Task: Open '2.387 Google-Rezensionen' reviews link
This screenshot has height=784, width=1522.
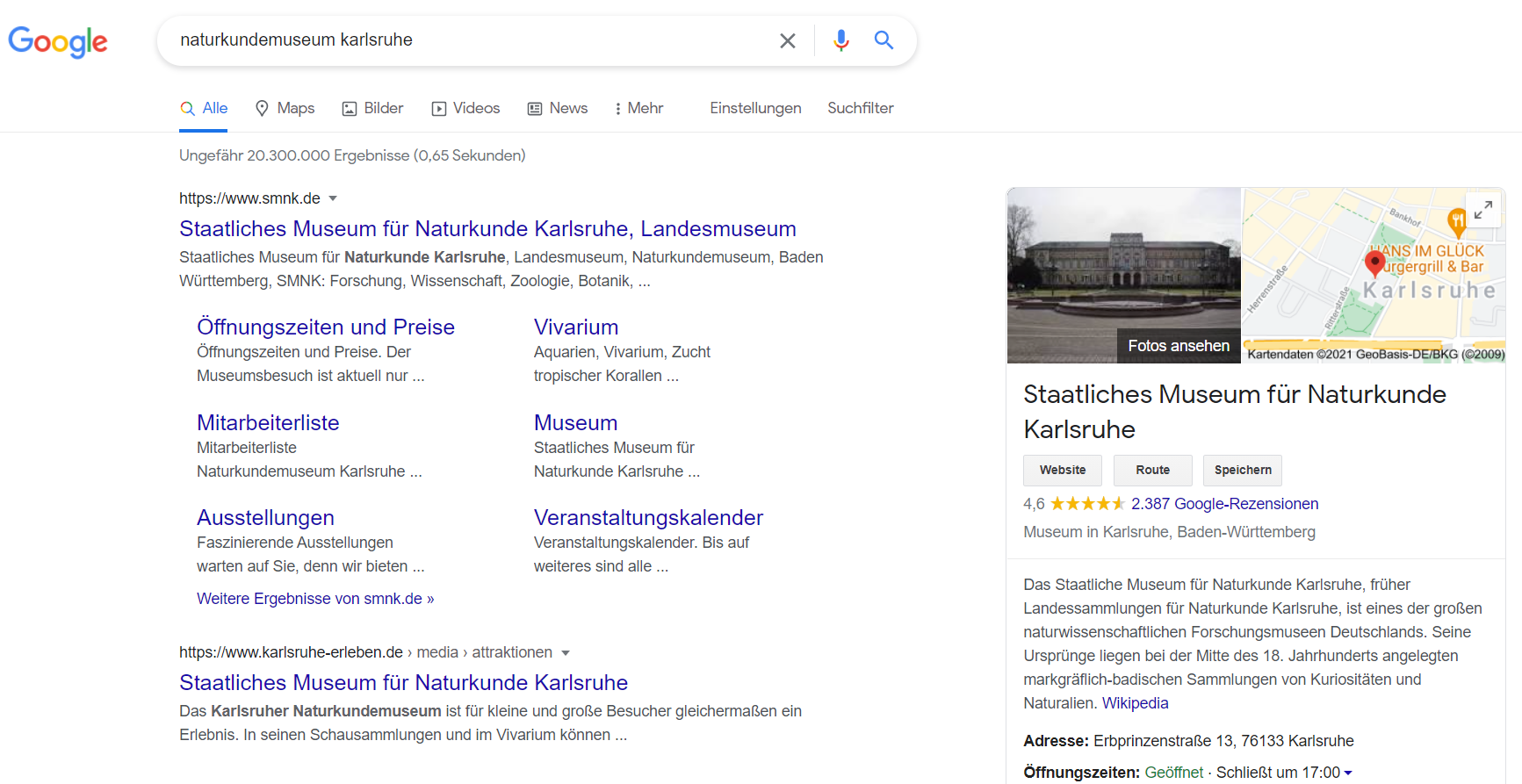Action: 1224,504
